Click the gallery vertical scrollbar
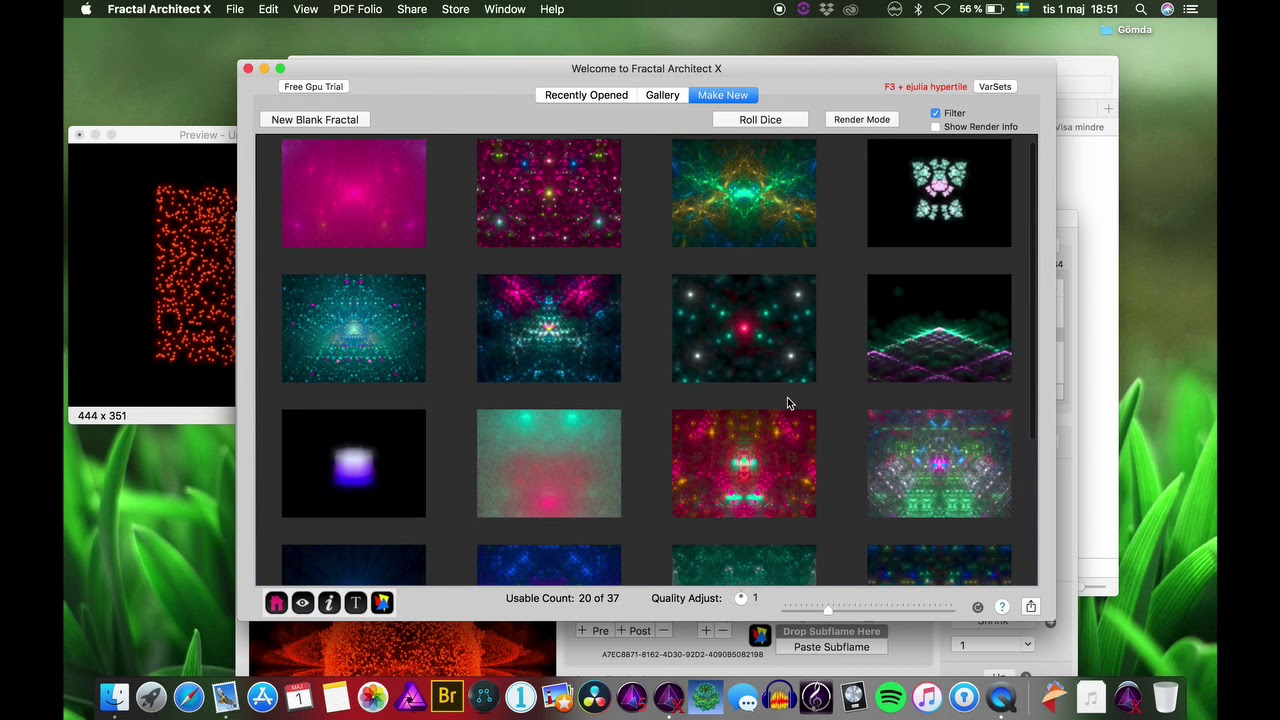This screenshot has height=720, width=1280. coord(1033,290)
